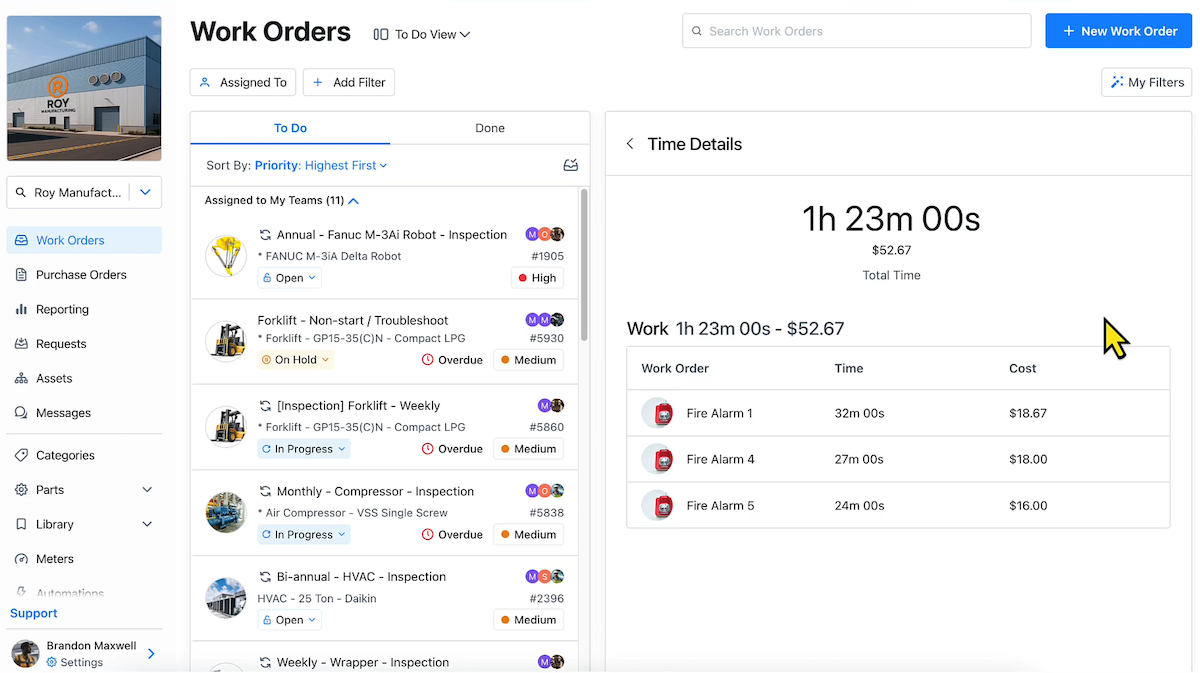Click the back arrow in Time Details
This screenshot has width=1200, height=673.
[630, 144]
